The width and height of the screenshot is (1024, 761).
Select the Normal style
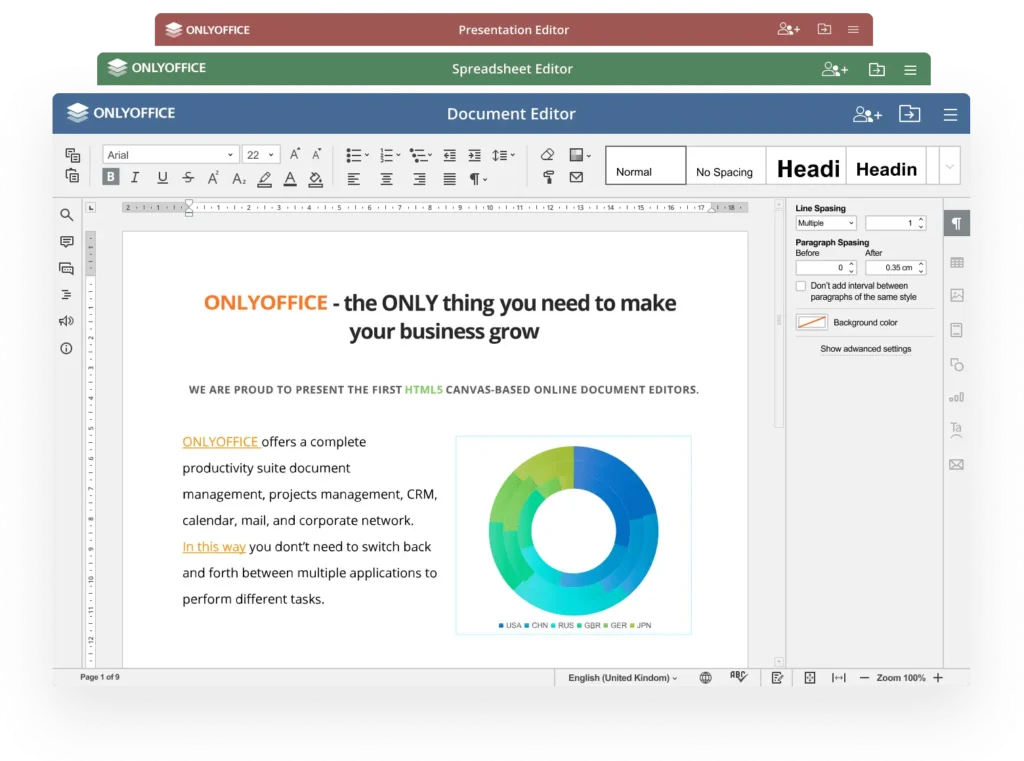point(645,165)
